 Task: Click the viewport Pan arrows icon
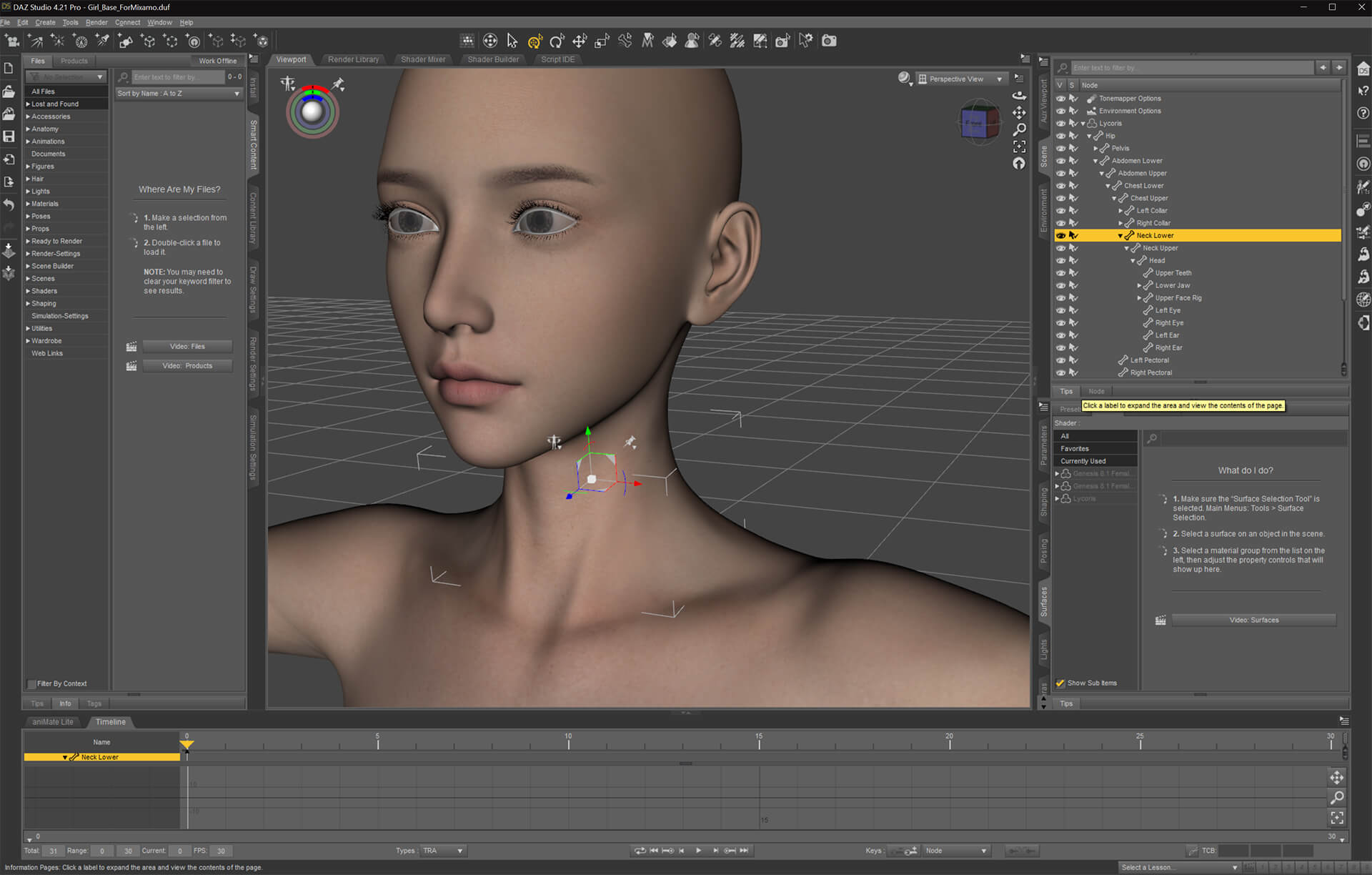[x=1020, y=112]
